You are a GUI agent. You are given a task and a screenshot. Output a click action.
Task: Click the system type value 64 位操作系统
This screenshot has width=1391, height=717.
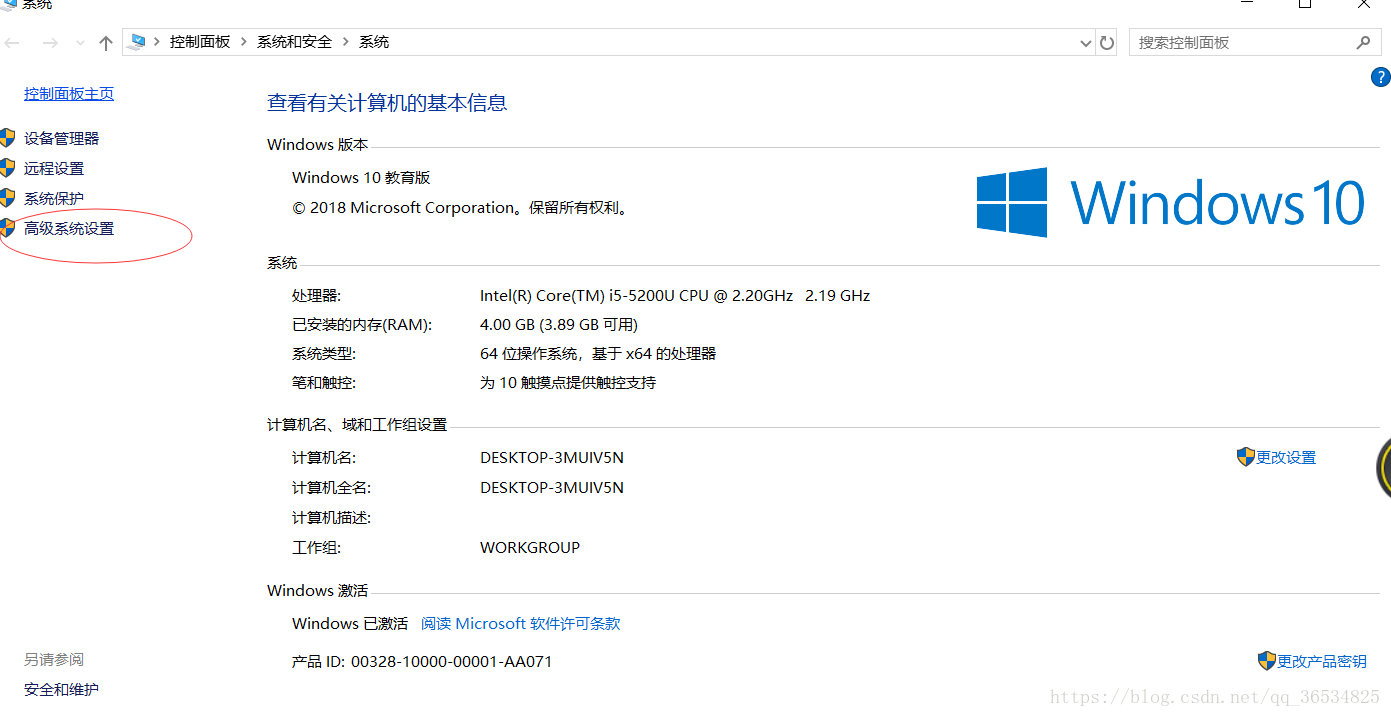tap(598, 354)
